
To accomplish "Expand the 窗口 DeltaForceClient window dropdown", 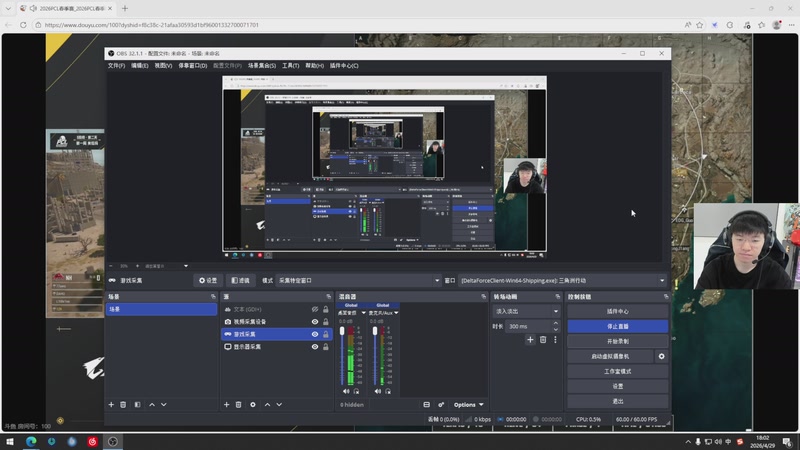I will click(661, 281).
